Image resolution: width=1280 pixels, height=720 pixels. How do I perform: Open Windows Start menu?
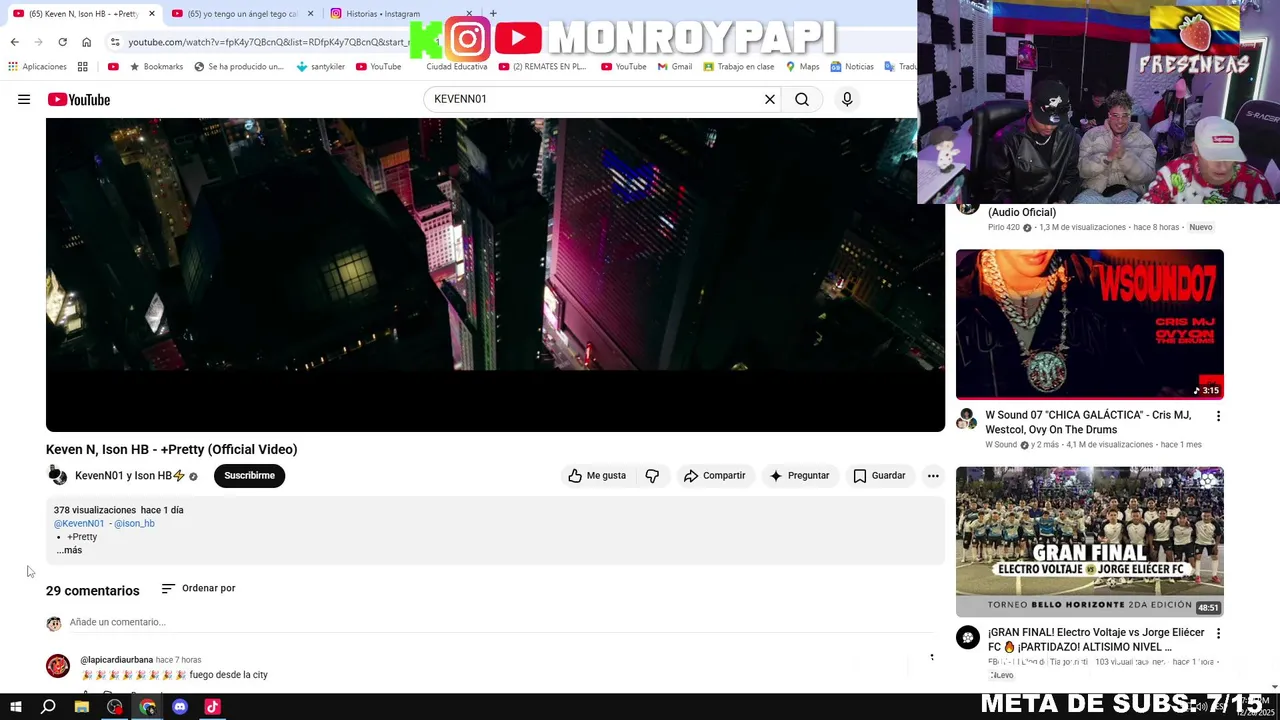pyautogui.click(x=15, y=706)
